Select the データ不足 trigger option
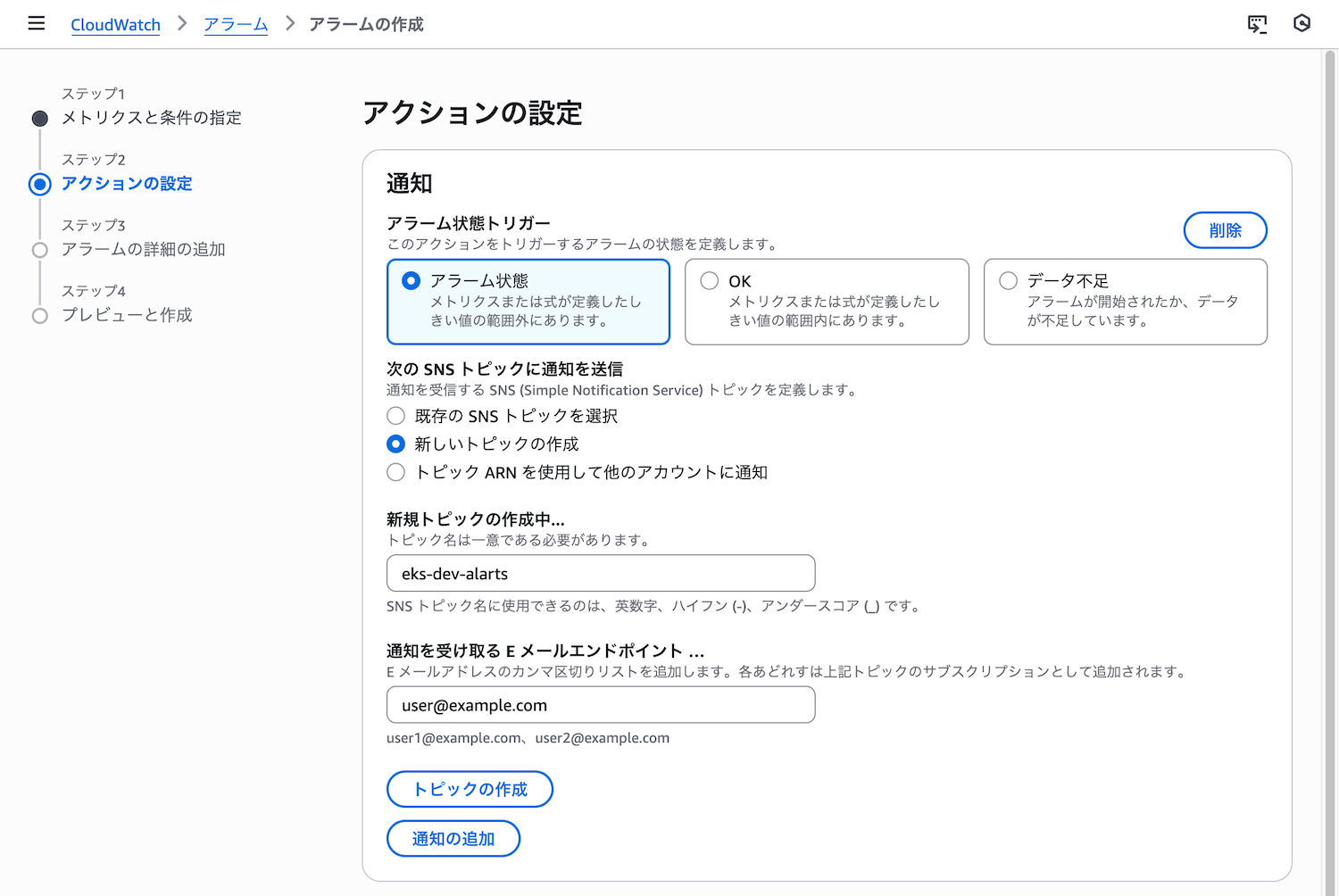1339x896 pixels. coord(1009,281)
